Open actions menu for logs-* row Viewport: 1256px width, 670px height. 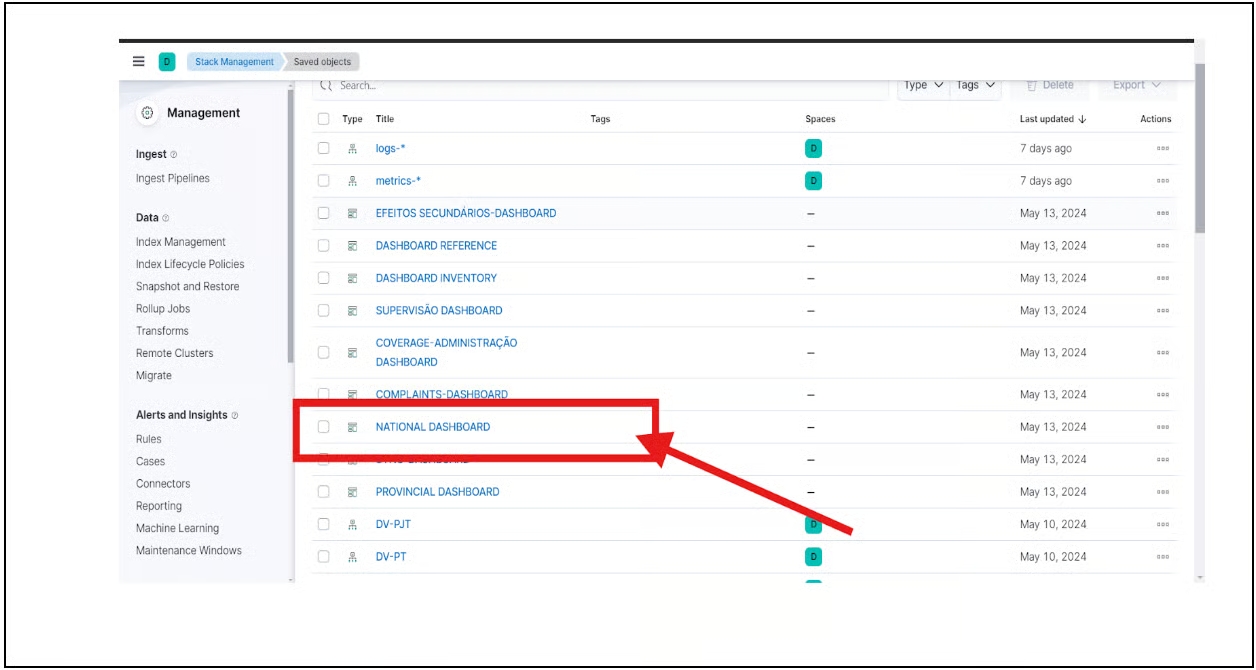tap(1162, 149)
